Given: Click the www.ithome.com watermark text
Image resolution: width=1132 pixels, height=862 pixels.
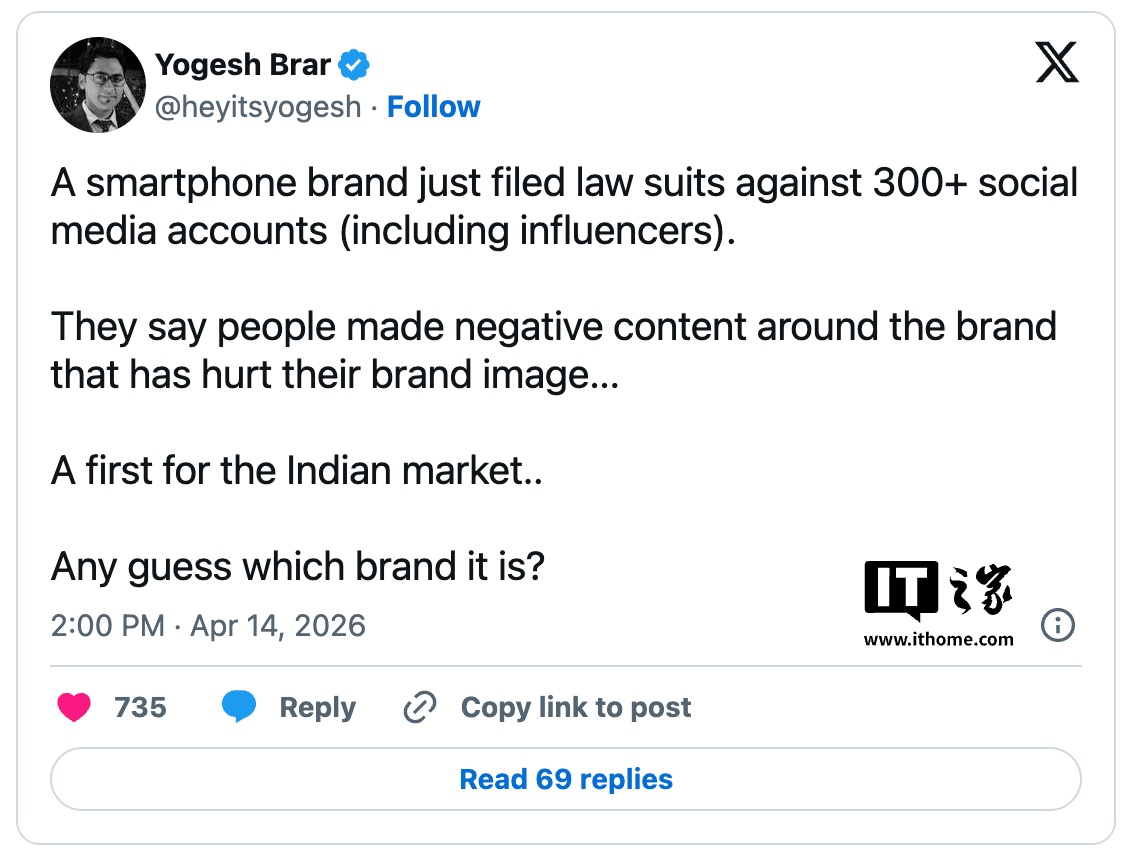Looking at the screenshot, I should point(938,639).
